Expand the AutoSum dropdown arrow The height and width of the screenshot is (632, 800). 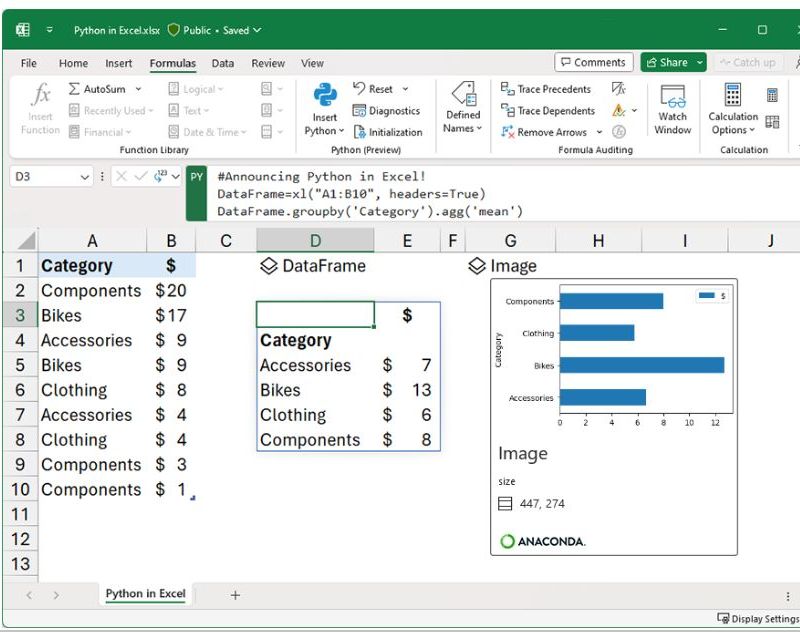coord(138,89)
